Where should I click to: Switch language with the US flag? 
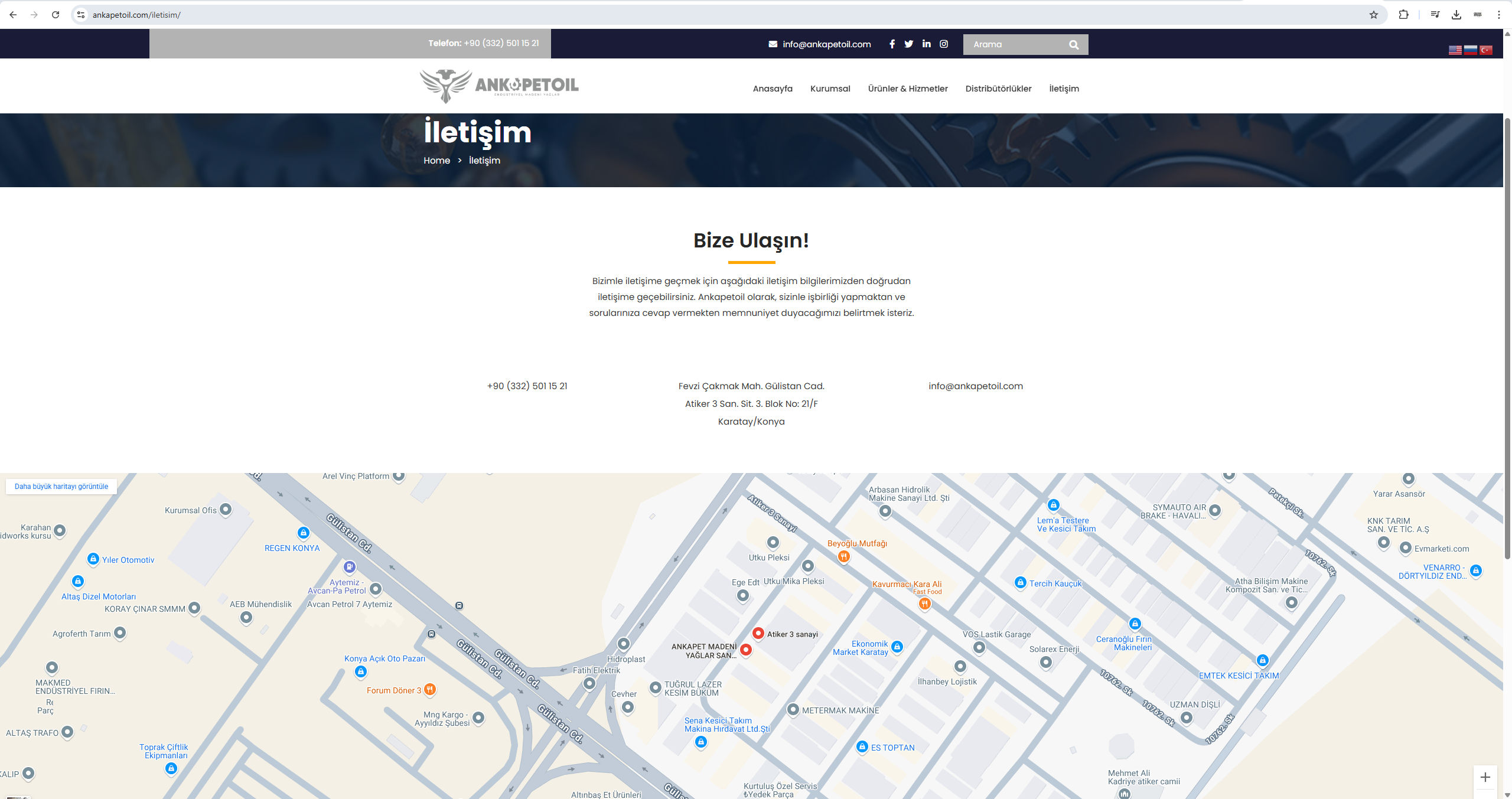coord(1455,50)
